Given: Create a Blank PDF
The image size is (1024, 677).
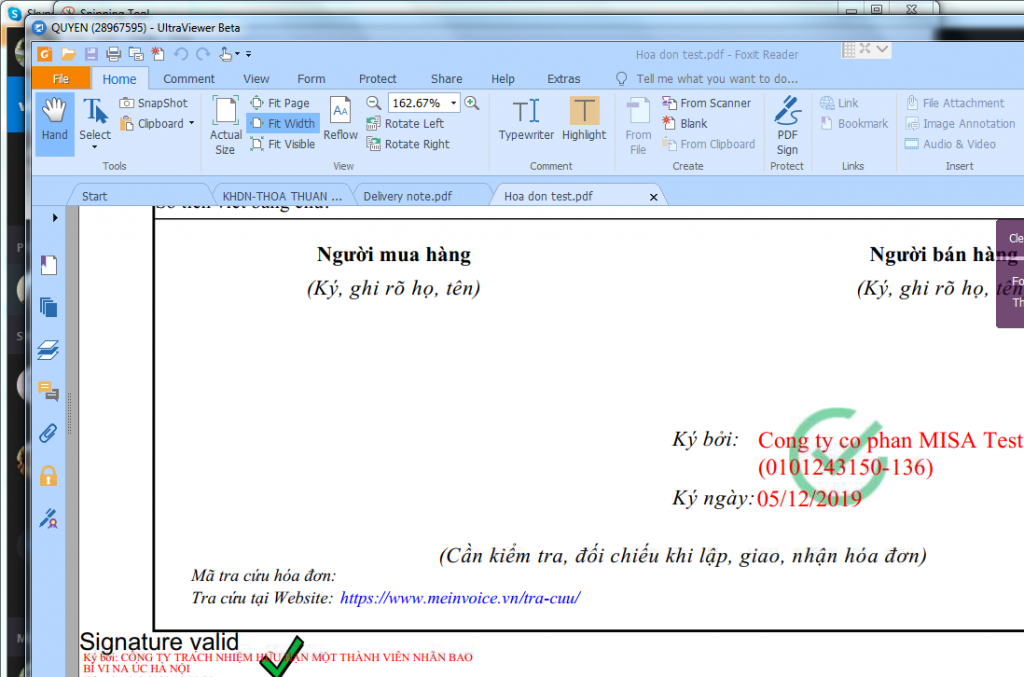Looking at the screenshot, I should coord(684,123).
